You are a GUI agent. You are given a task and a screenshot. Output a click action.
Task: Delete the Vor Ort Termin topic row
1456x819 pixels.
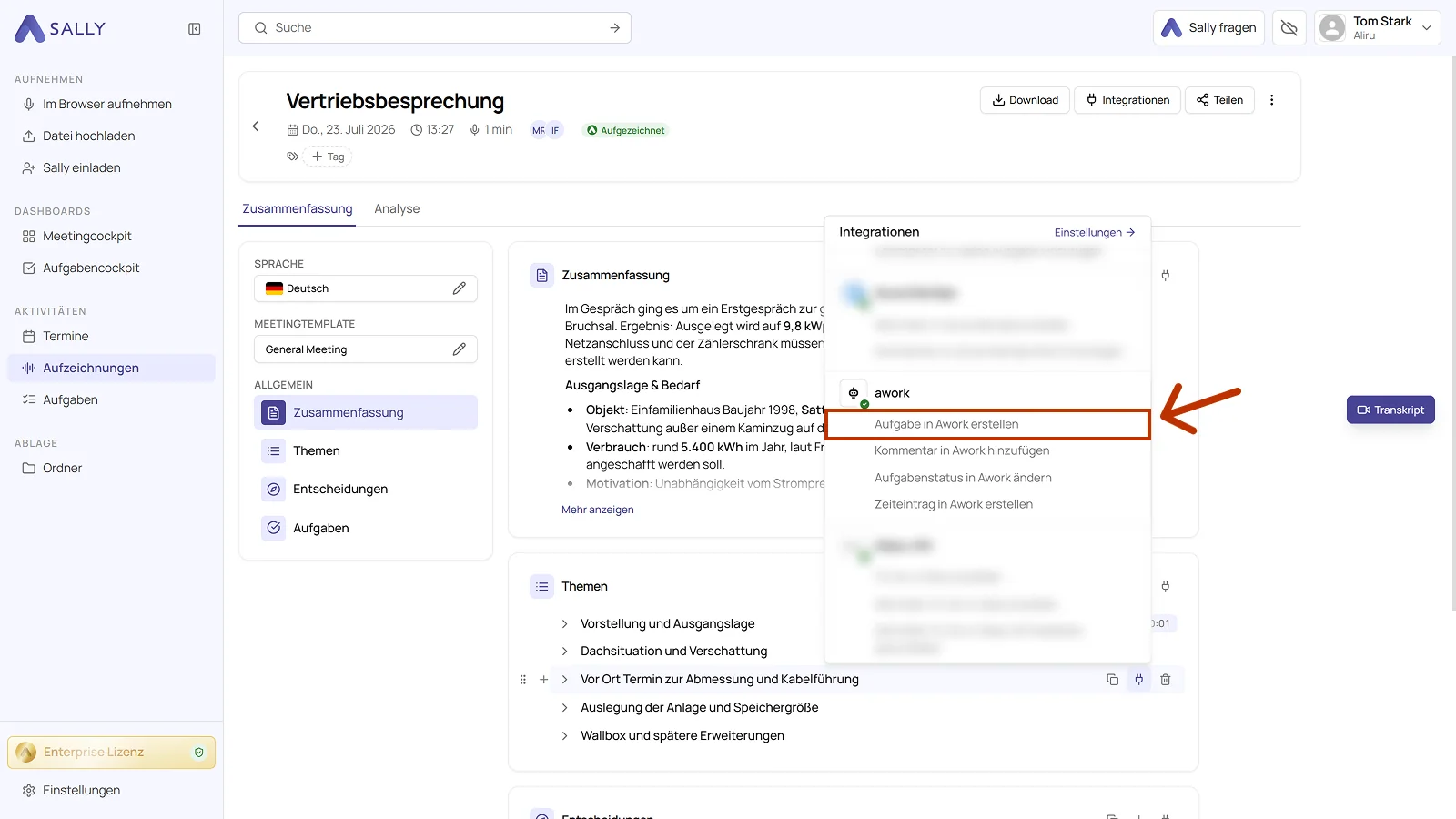coord(1166,680)
